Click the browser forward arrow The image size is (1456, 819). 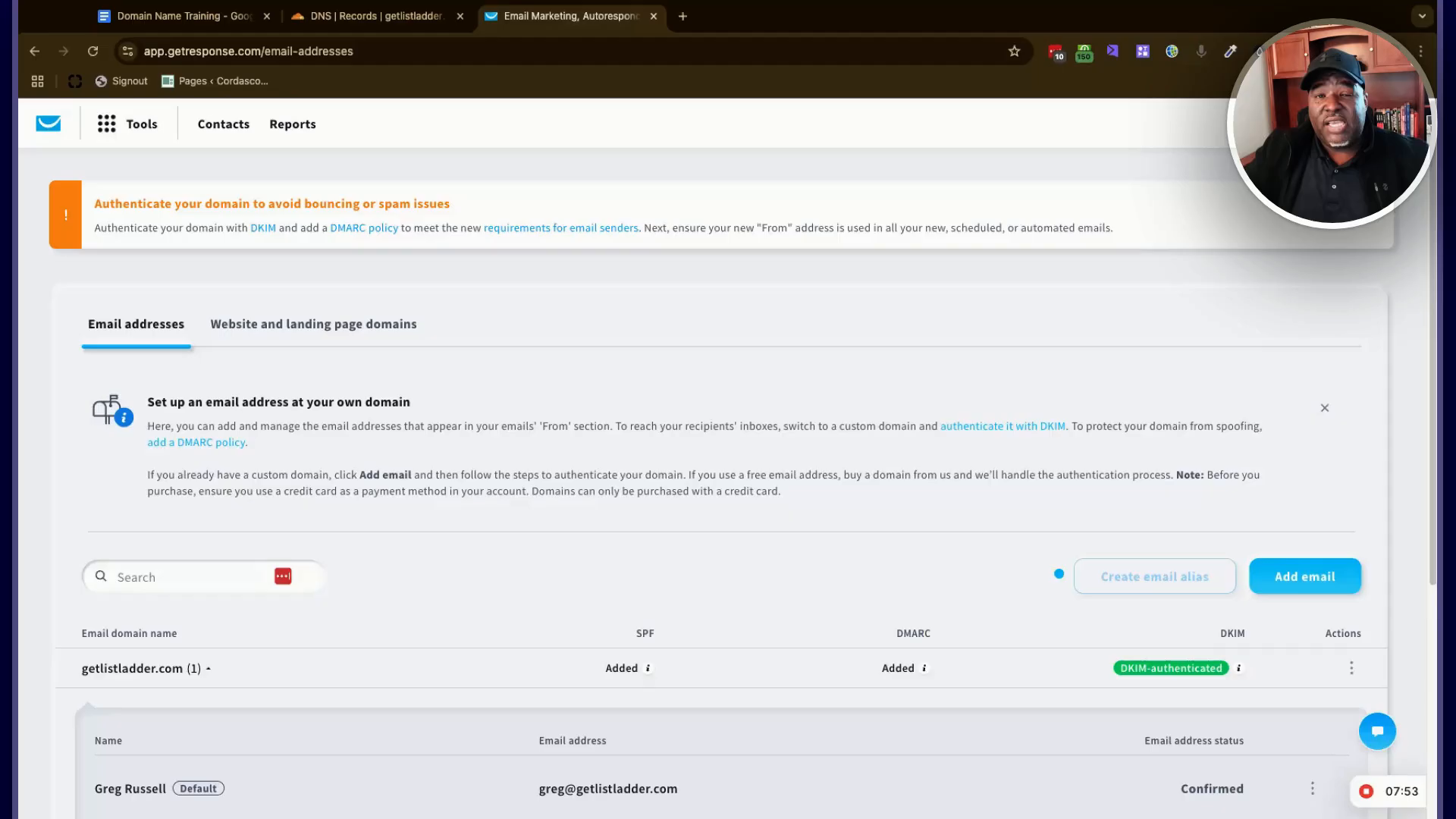pos(64,51)
